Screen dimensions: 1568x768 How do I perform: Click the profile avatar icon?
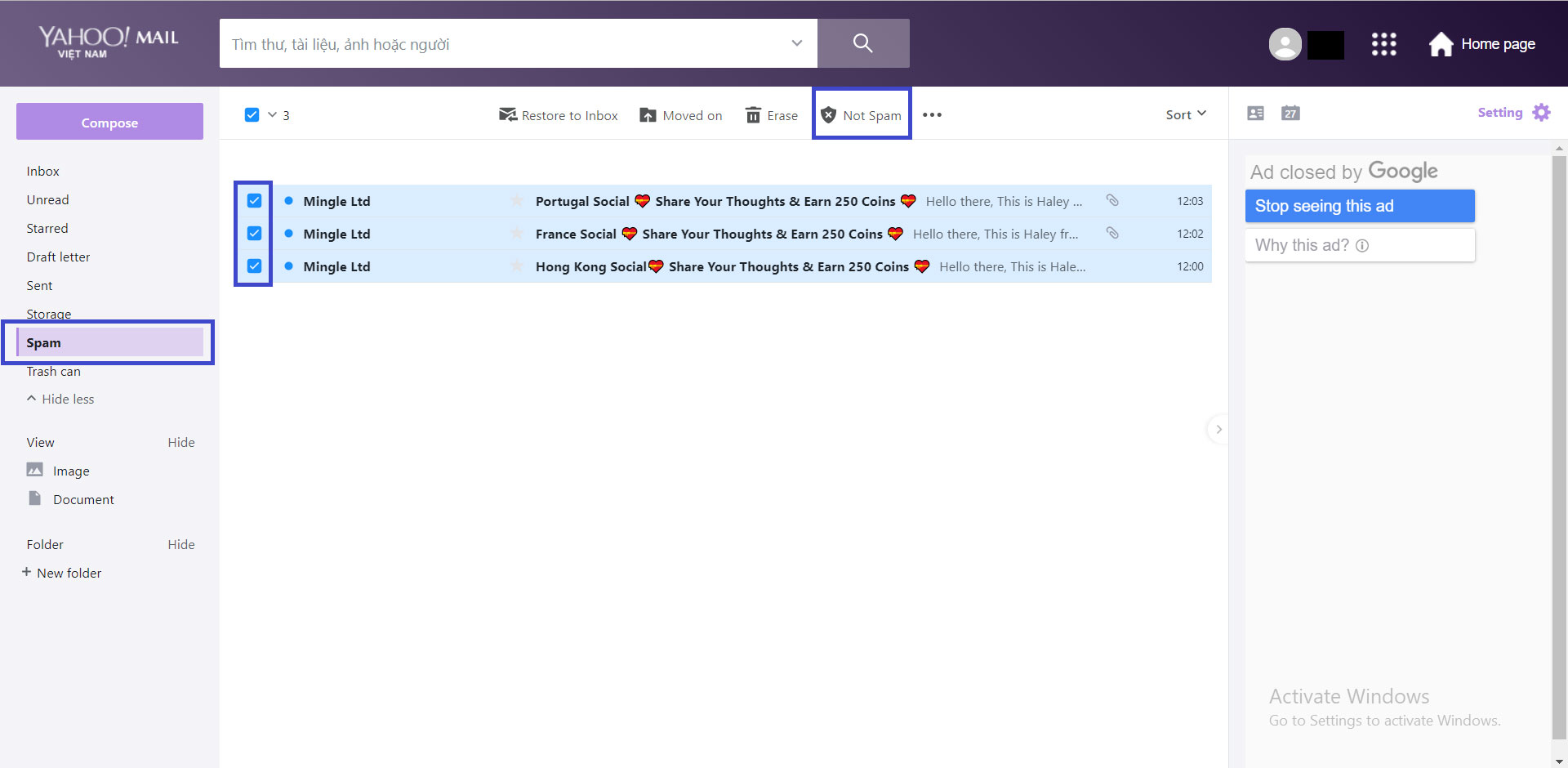[1285, 44]
